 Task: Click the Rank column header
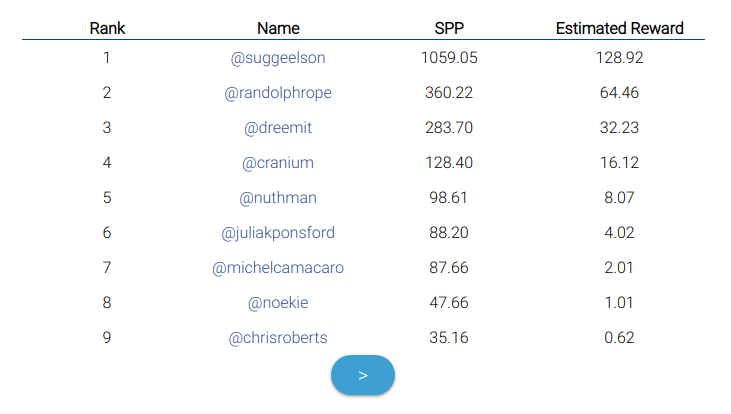coord(107,28)
